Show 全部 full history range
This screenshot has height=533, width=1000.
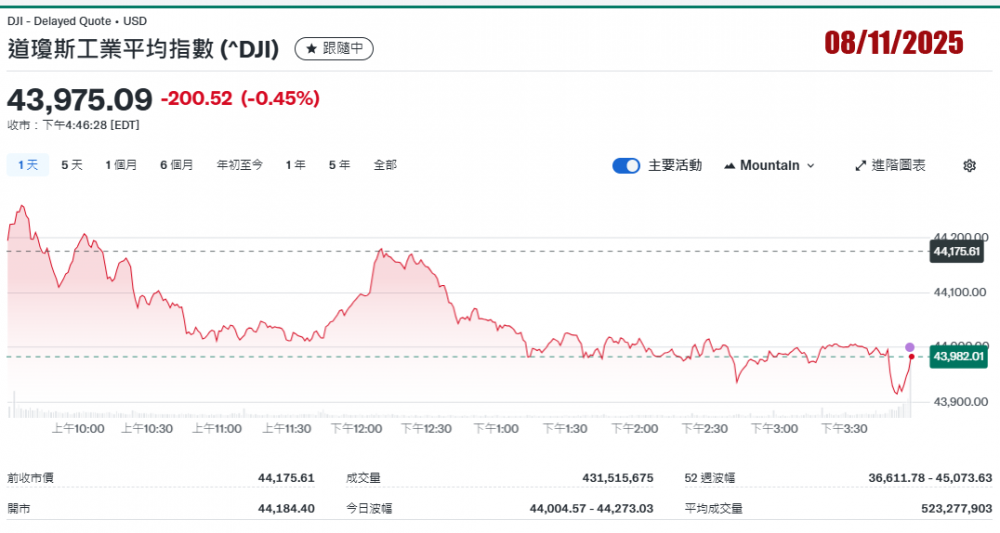(x=385, y=165)
